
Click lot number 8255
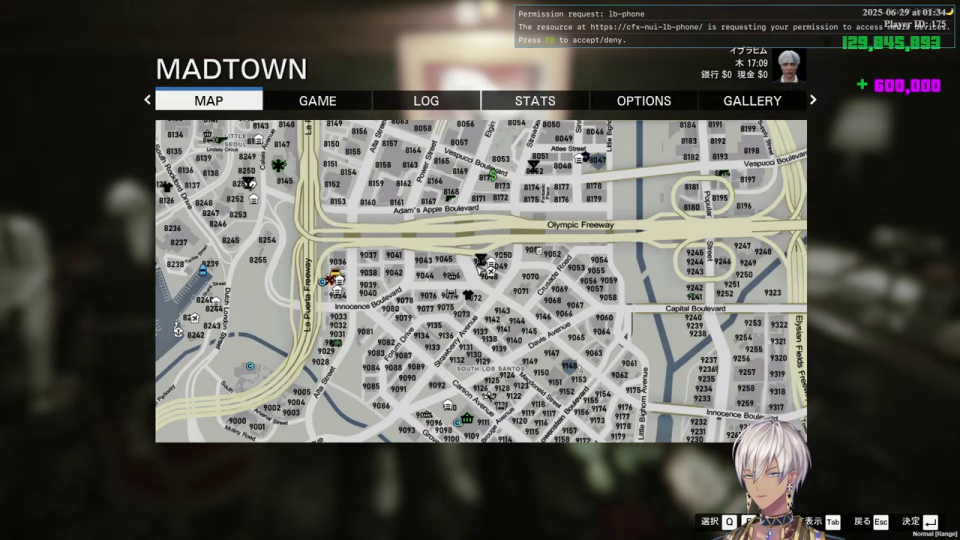tap(258, 260)
